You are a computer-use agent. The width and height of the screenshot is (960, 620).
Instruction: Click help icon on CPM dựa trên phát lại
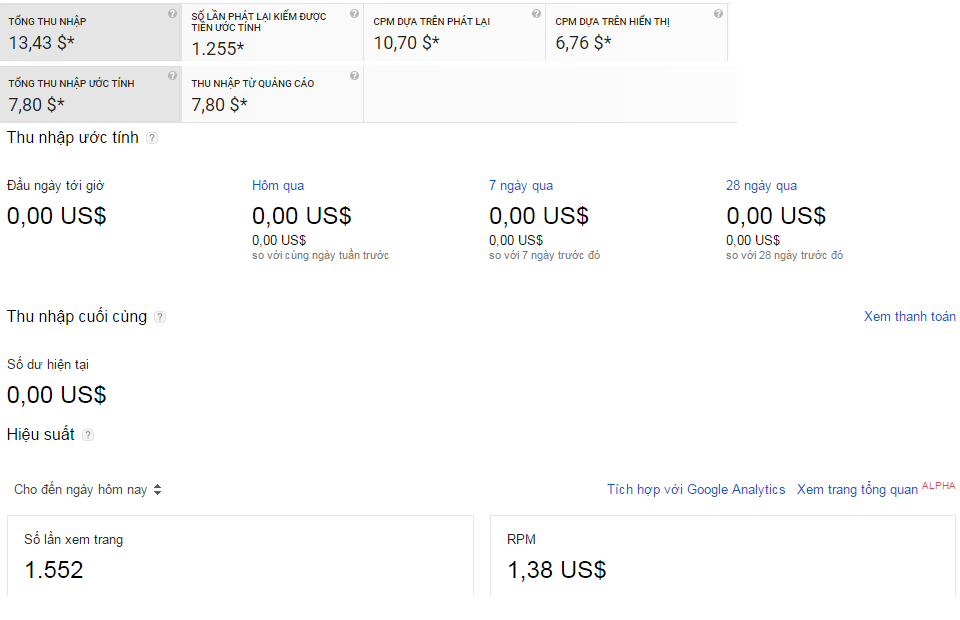(x=536, y=14)
